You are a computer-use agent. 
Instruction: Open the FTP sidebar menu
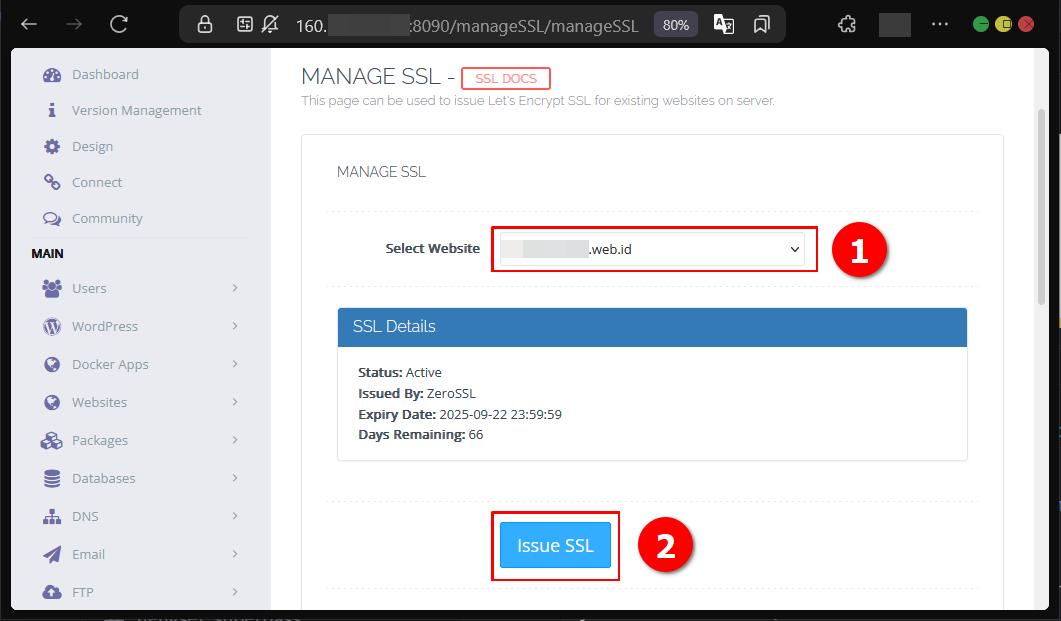(83, 593)
